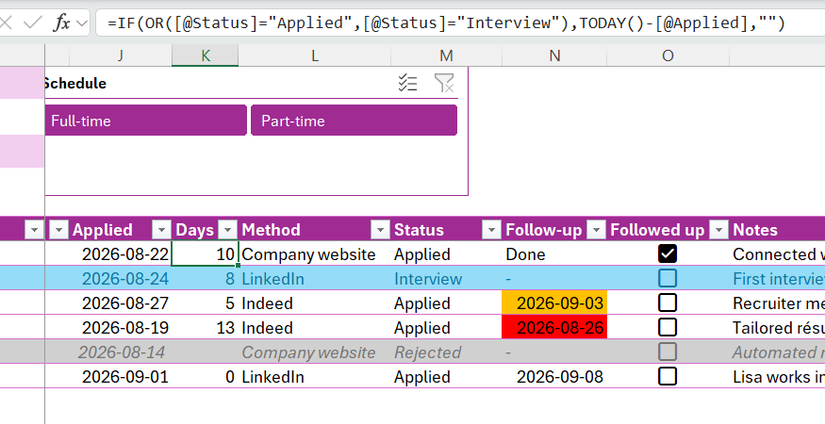Cancel the formula edit with the X icon
Image resolution: width=825 pixels, height=424 pixels.
tap(5, 23)
